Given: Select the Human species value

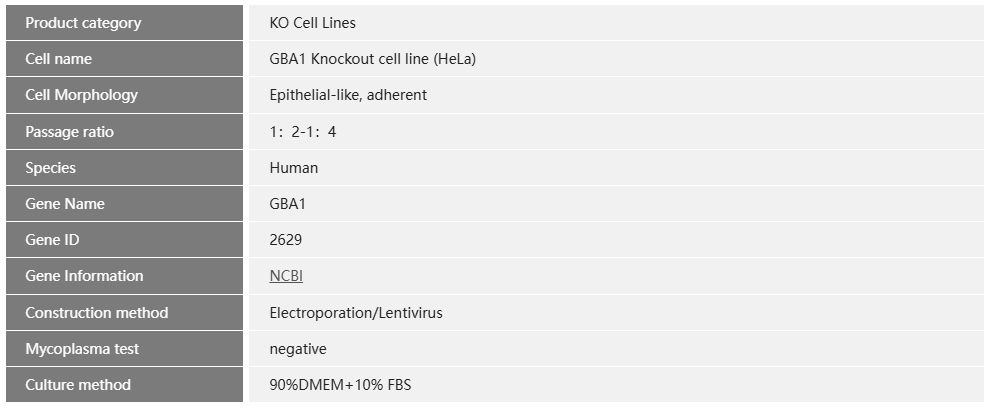Looking at the screenshot, I should 294,168.
